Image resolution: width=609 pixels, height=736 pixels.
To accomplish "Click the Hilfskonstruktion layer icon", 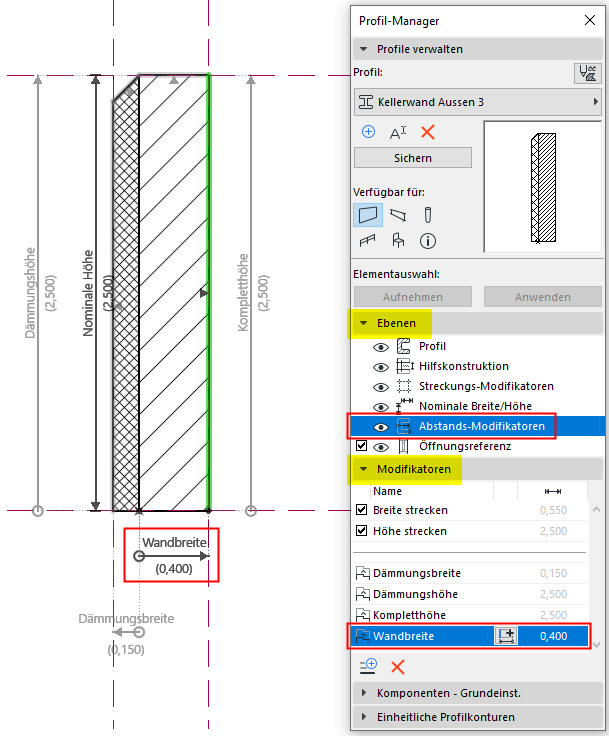I will 404,366.
